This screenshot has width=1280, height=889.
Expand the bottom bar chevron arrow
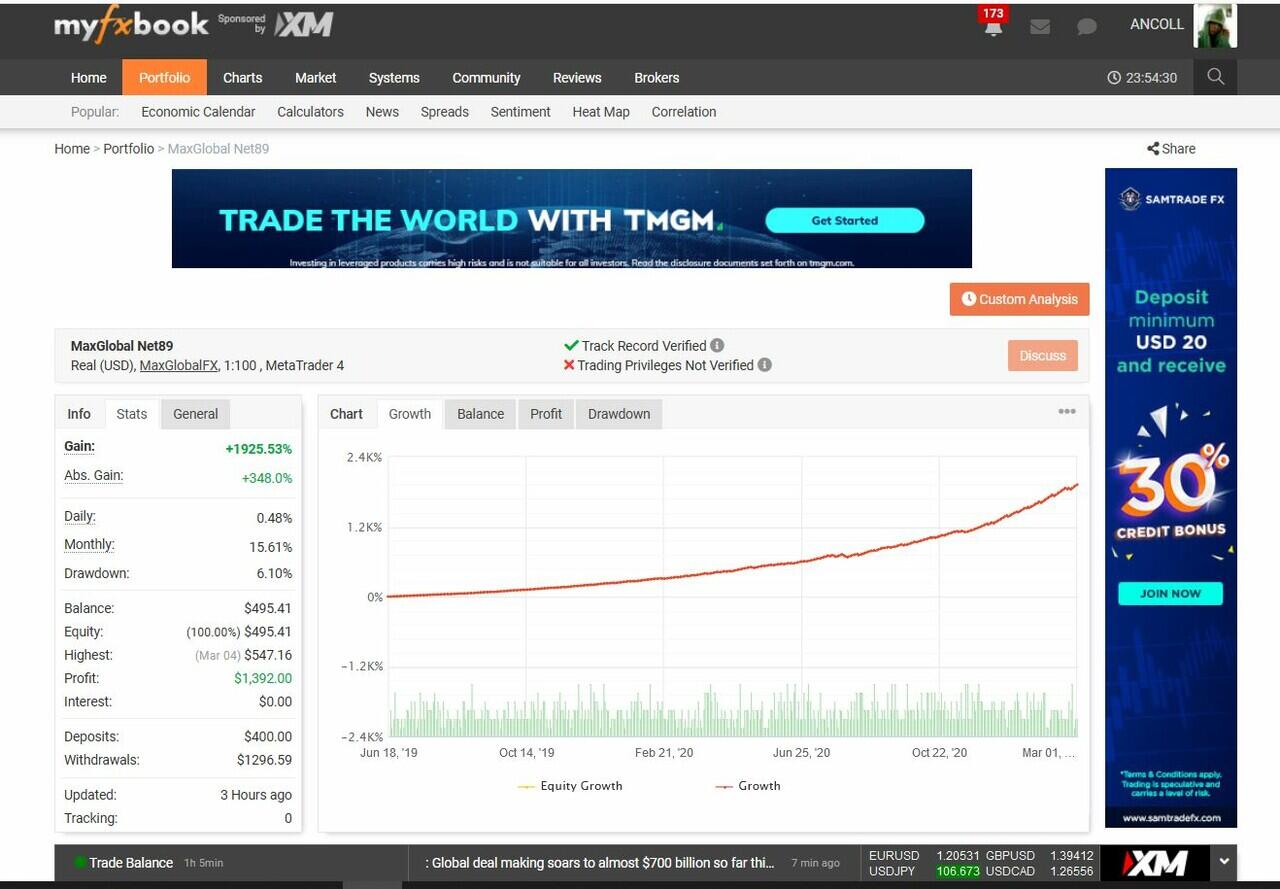1224,861
